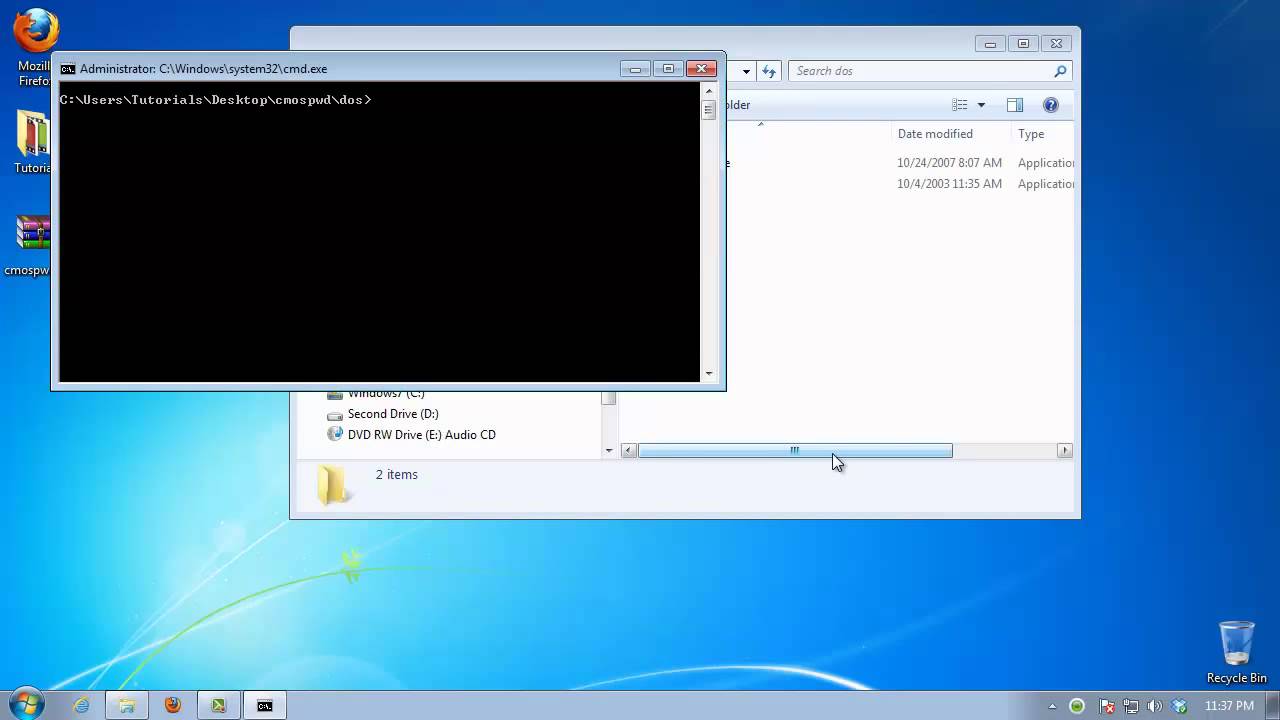Maximize the Explorer window behind the cmd window
The width and height of the screenshot is (1280, 720).
tap(1023, 44)
